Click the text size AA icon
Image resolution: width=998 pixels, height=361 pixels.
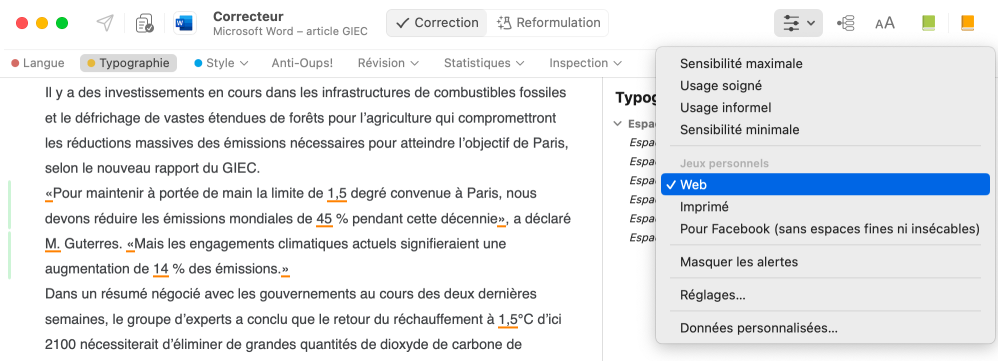tap(885, 24)
